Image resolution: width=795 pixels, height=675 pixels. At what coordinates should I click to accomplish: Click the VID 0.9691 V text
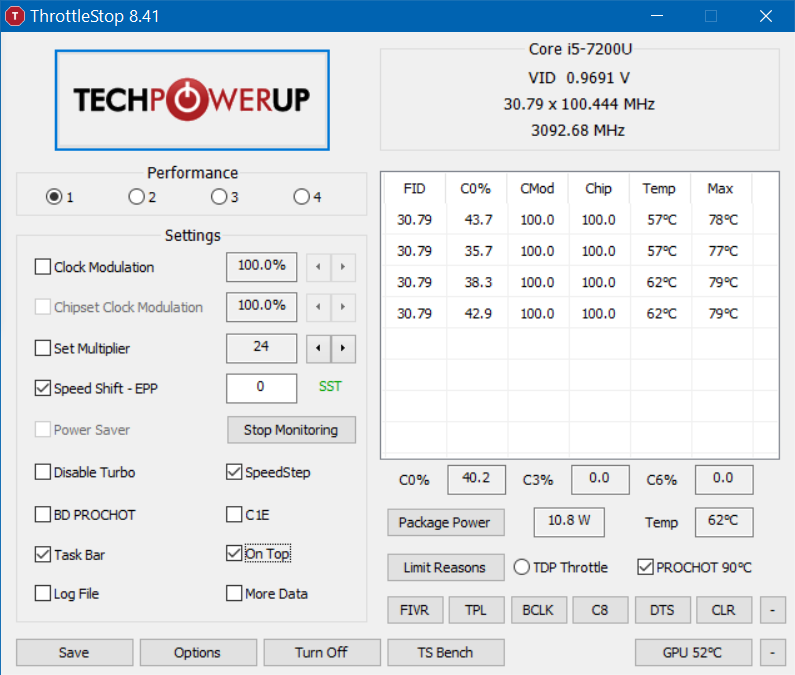[x=579, y=78]
